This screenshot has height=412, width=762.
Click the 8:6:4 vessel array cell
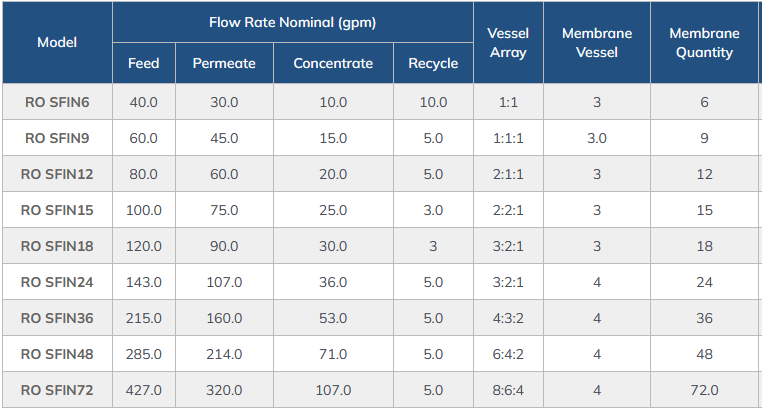click(508, 390)
